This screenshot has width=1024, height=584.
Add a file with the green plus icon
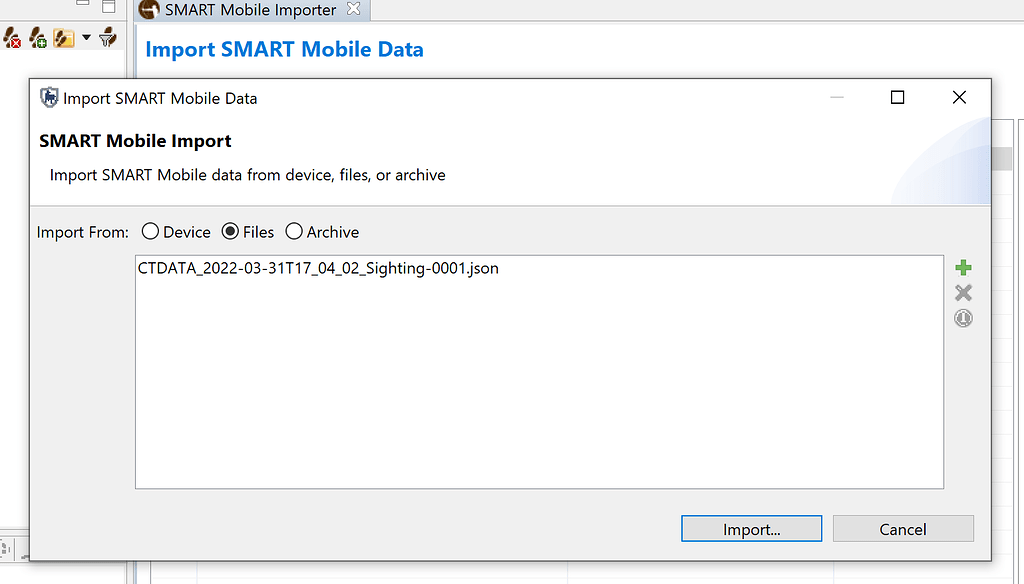963,268
